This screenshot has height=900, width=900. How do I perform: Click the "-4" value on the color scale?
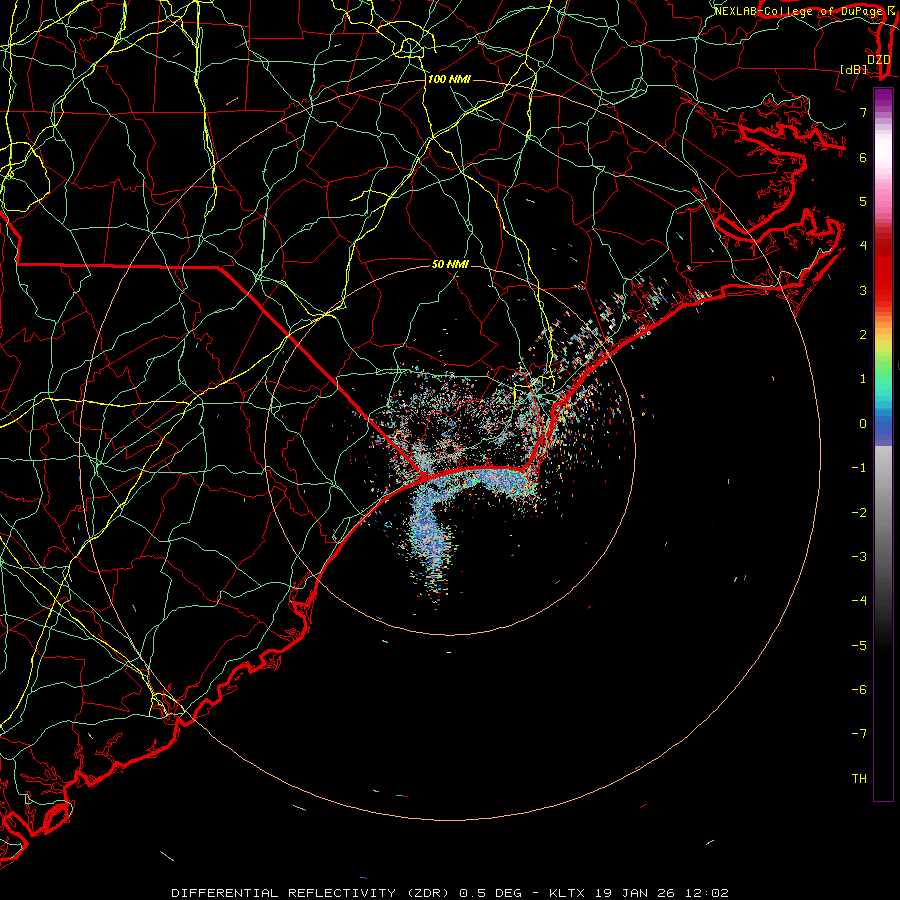click(859, 601)
